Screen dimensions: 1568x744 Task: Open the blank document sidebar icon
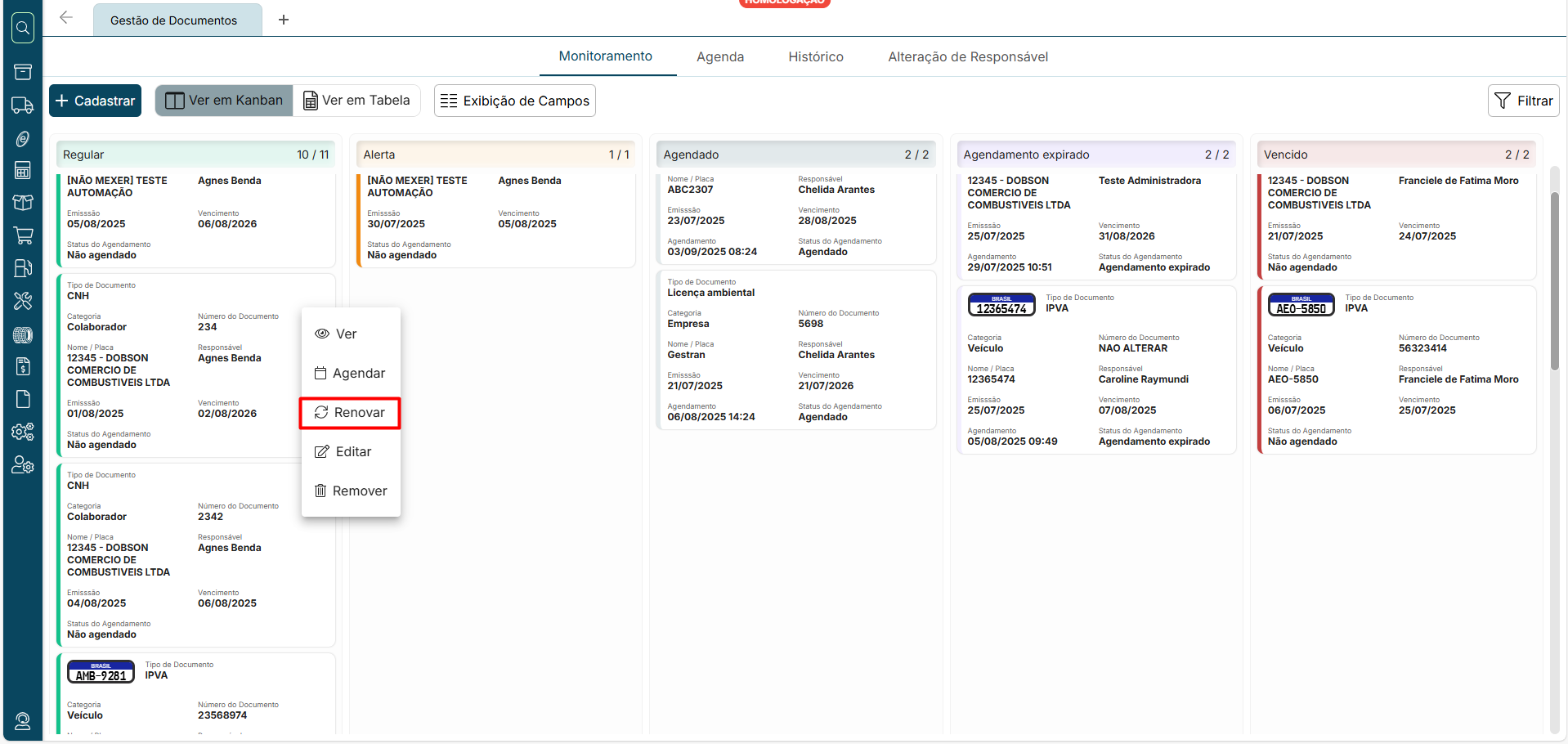[x=23, y=399]
